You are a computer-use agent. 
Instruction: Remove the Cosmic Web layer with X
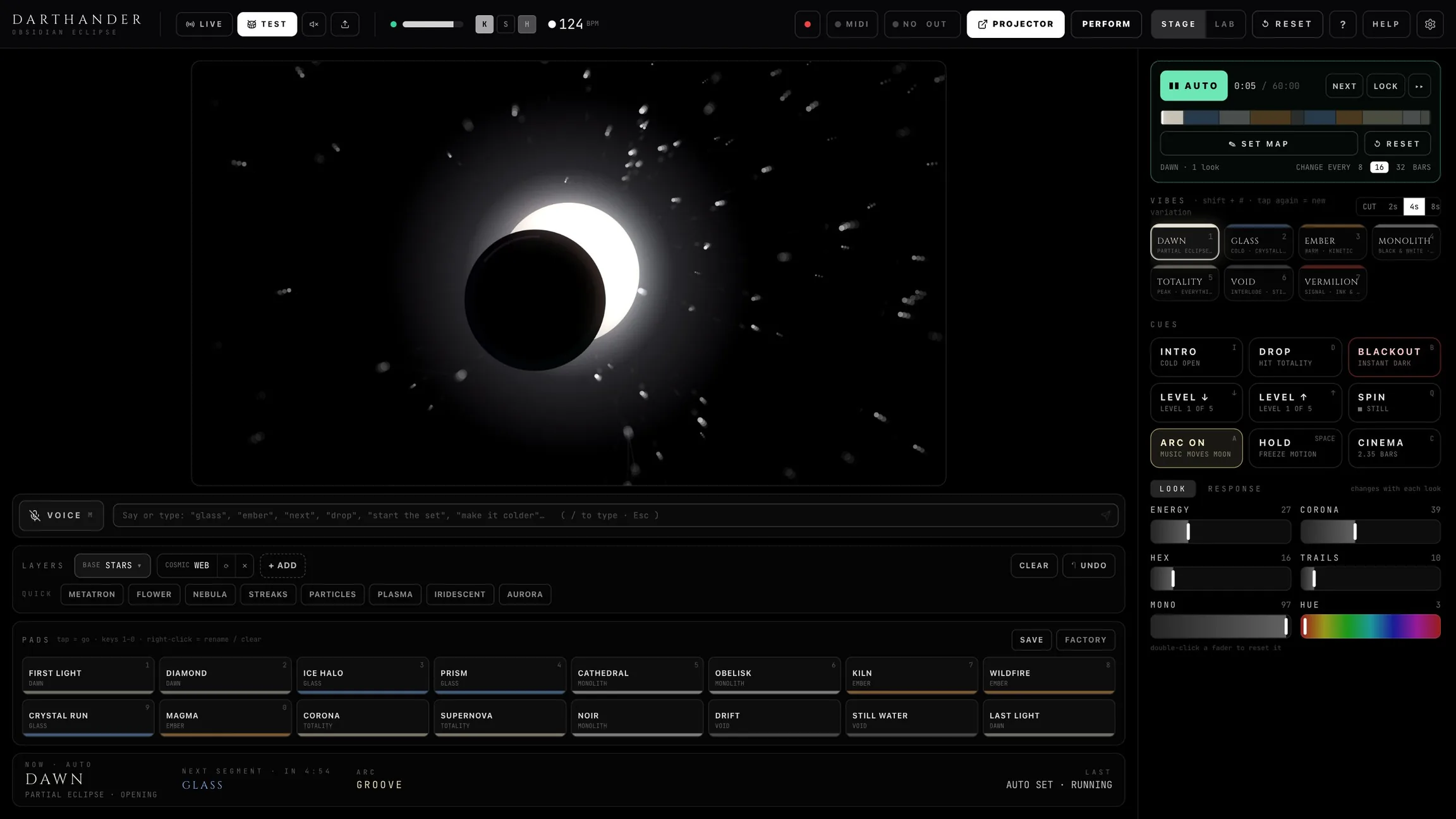click(245, 566)
